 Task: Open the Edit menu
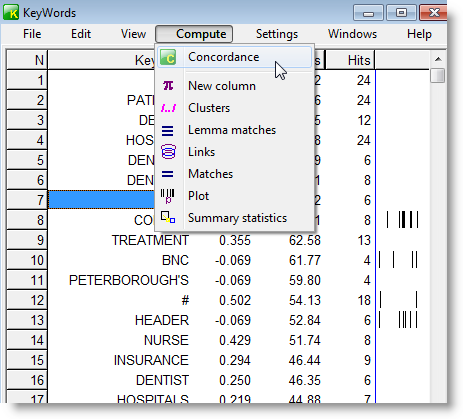[x=81, y=34]
